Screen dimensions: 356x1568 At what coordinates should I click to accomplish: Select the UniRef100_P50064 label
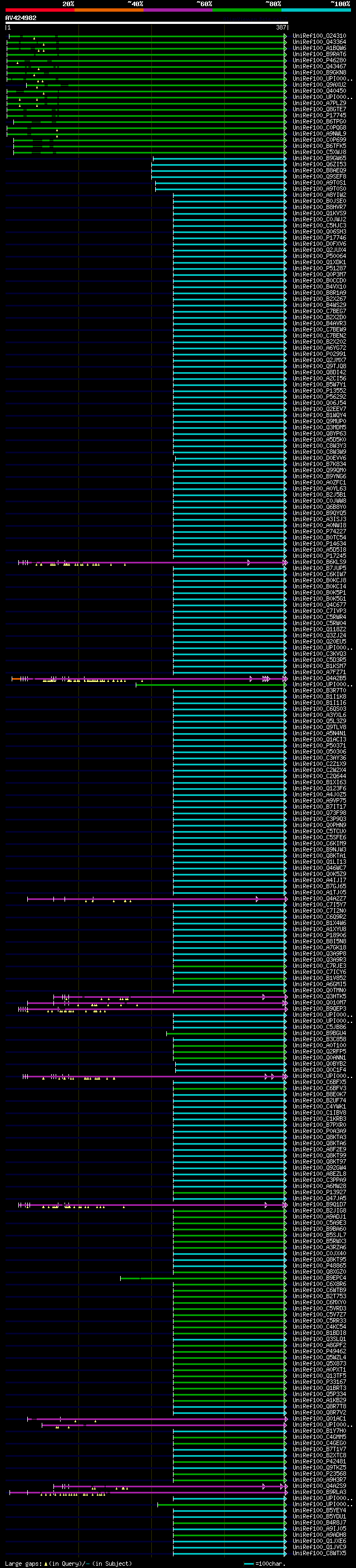click(319, 256)
